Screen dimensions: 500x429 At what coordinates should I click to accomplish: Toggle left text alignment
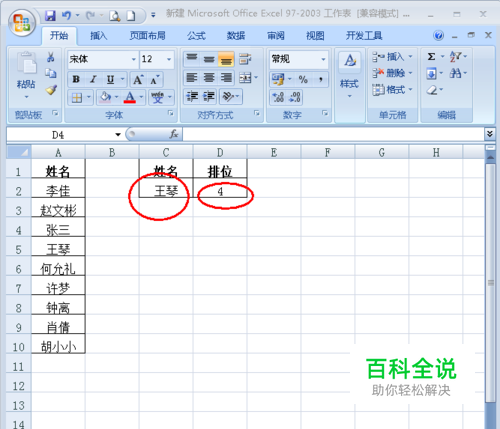pos(192,78)
